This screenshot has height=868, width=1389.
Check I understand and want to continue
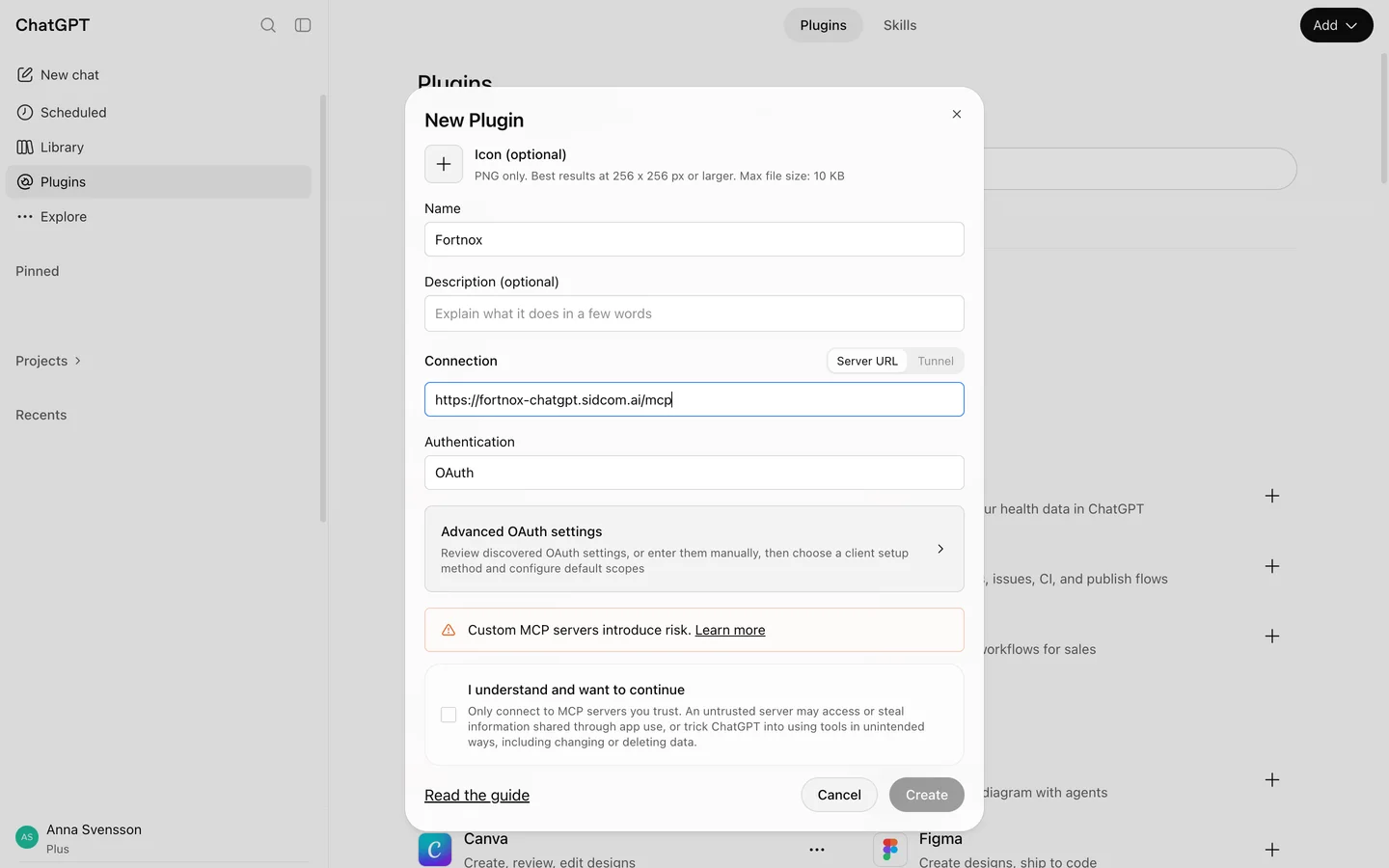click(449, 715)
